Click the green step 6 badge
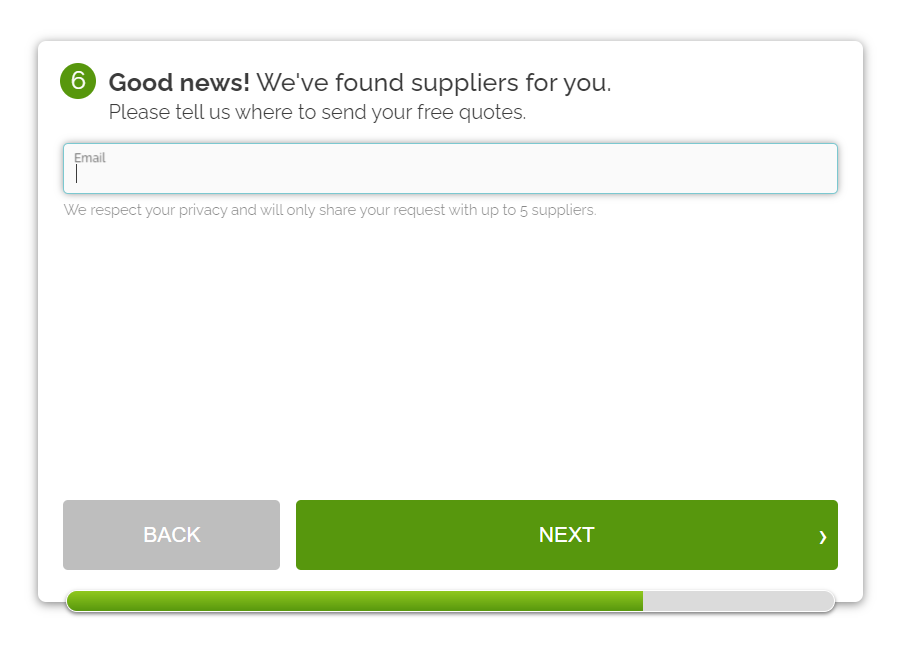 point(78,81)
